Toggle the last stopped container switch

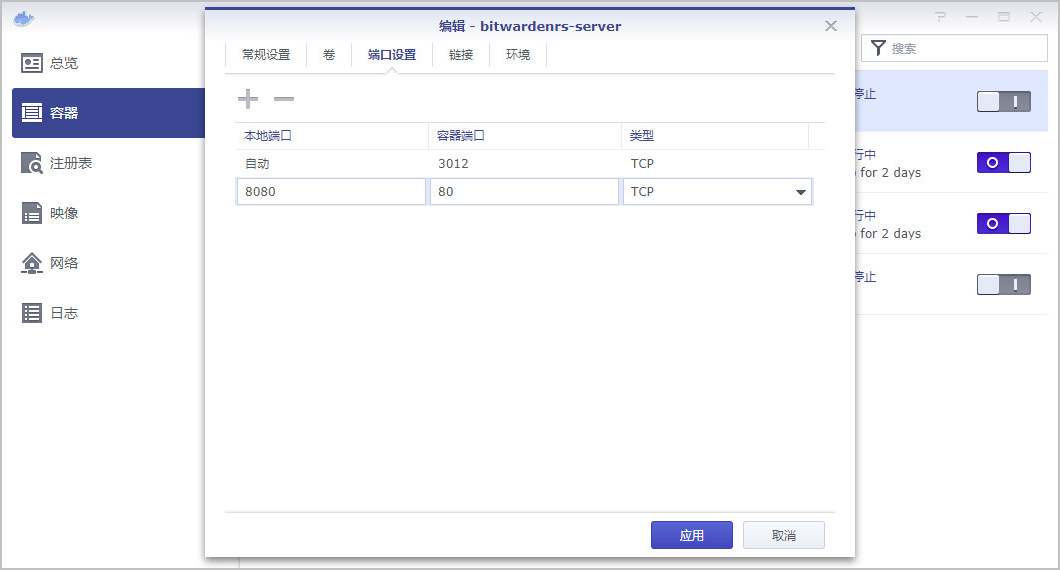coord(1003,285)
